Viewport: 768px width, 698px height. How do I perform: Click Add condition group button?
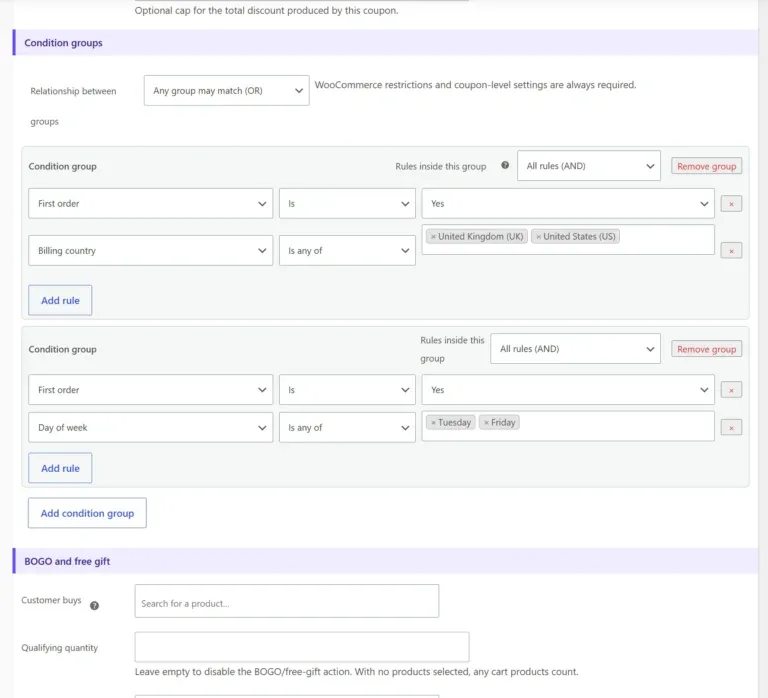[87, 513]
